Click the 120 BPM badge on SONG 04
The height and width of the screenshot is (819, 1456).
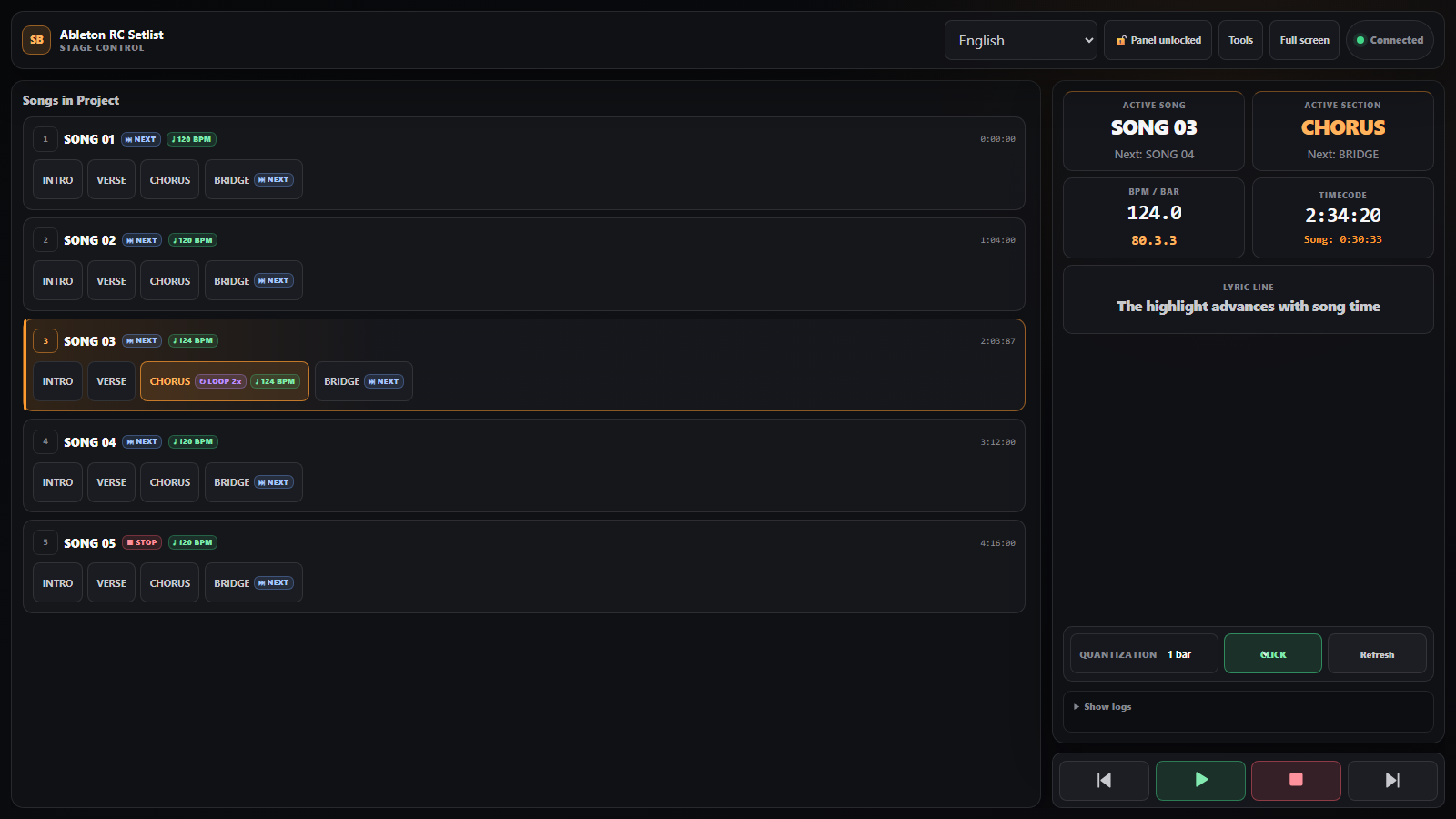pos(193,441)
